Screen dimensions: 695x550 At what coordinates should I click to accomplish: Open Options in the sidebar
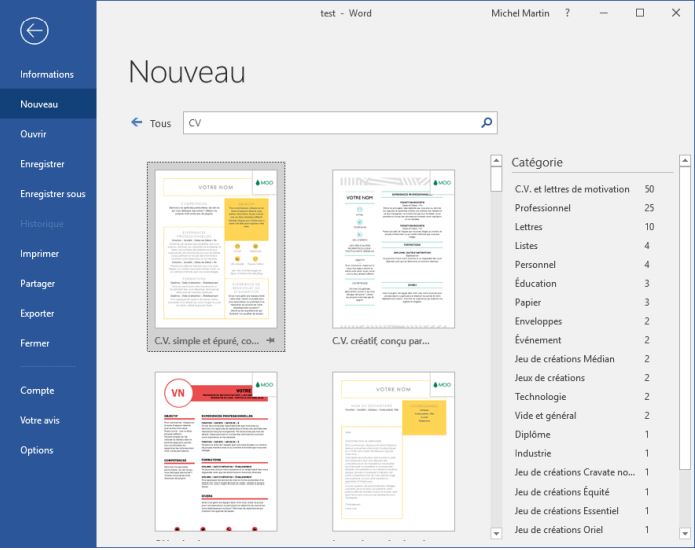tap(37, 450)
